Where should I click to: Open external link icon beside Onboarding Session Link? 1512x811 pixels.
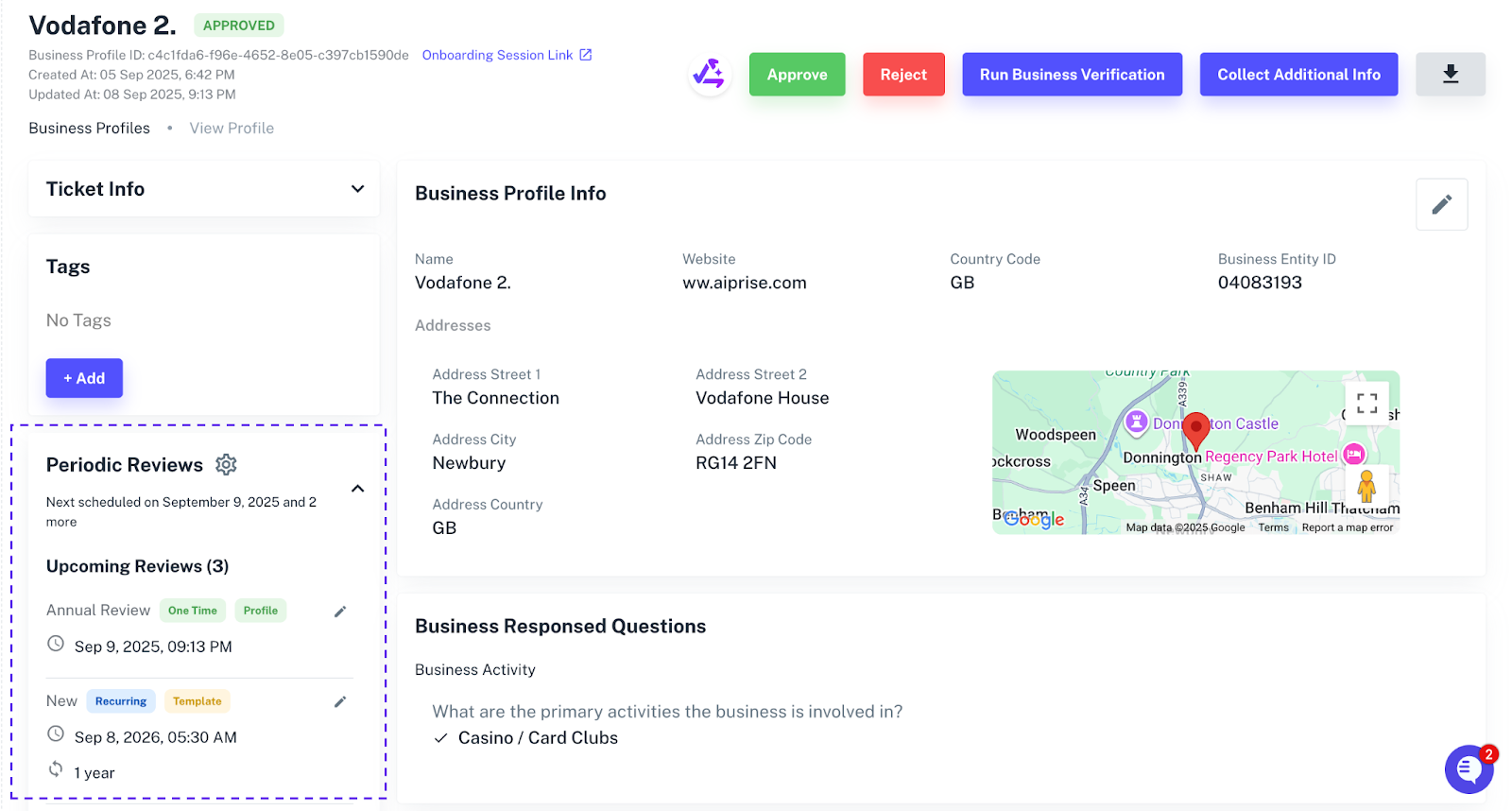[x=586, y=55]
